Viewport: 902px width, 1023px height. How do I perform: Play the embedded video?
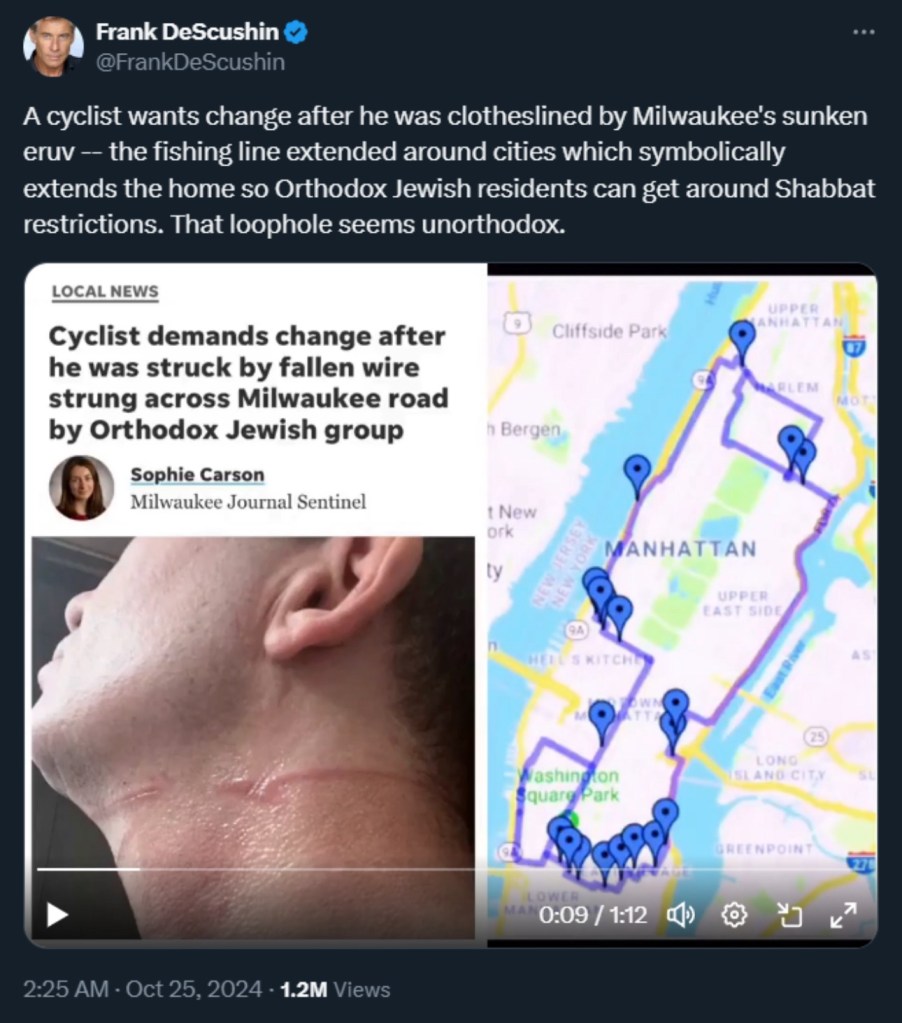point(57,915)
